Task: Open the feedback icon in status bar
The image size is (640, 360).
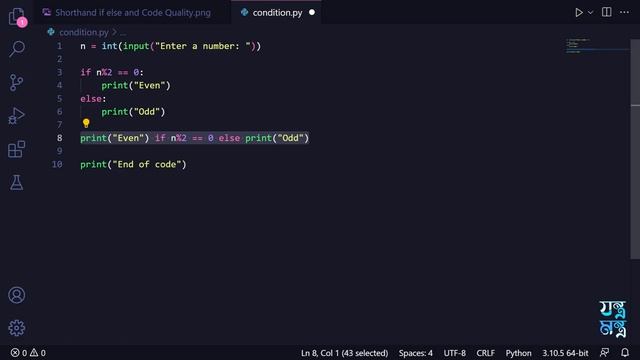Action: pyautogui.click(x=604, y=353)
